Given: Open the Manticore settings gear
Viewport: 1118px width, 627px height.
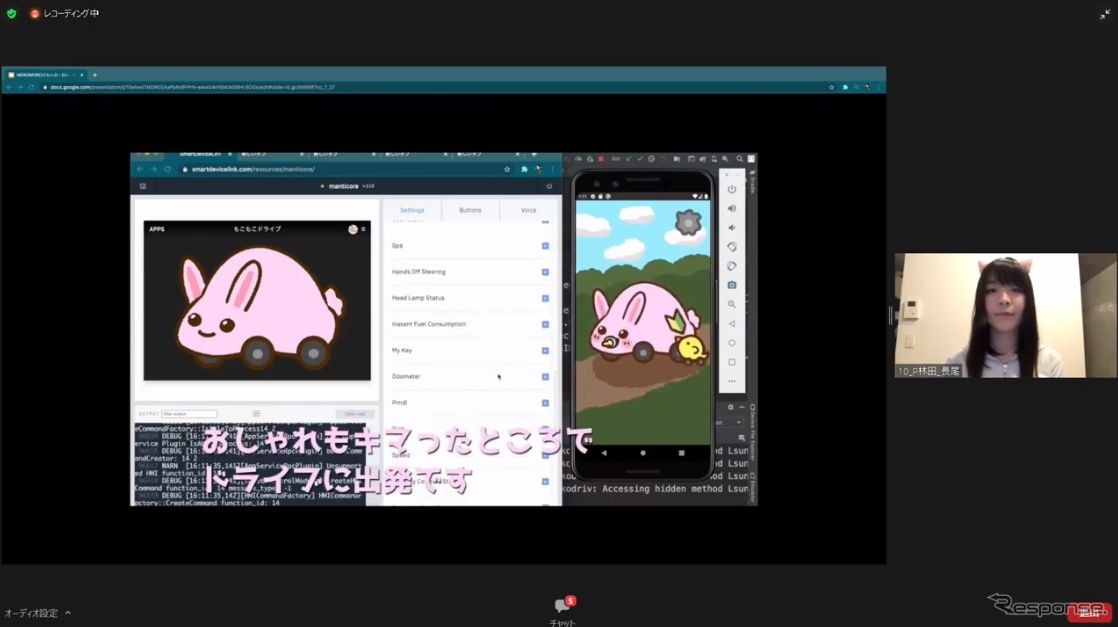Looking at the screenshot, I should pos(549,185).
